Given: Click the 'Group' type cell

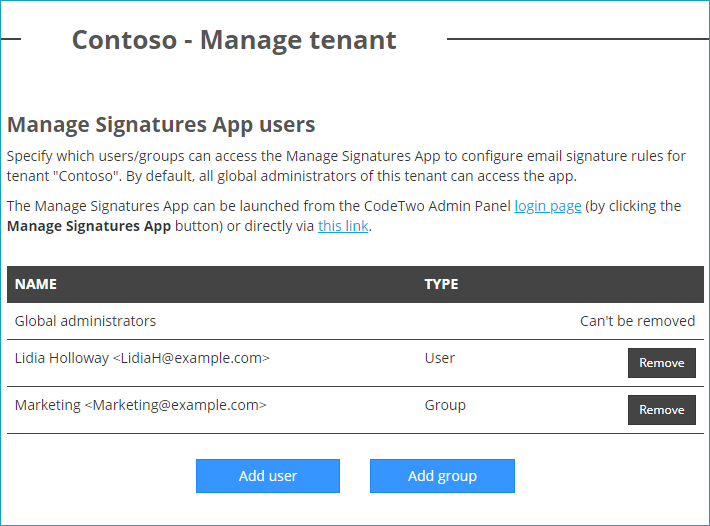Looking at the screenshot, I should point(445,405).
